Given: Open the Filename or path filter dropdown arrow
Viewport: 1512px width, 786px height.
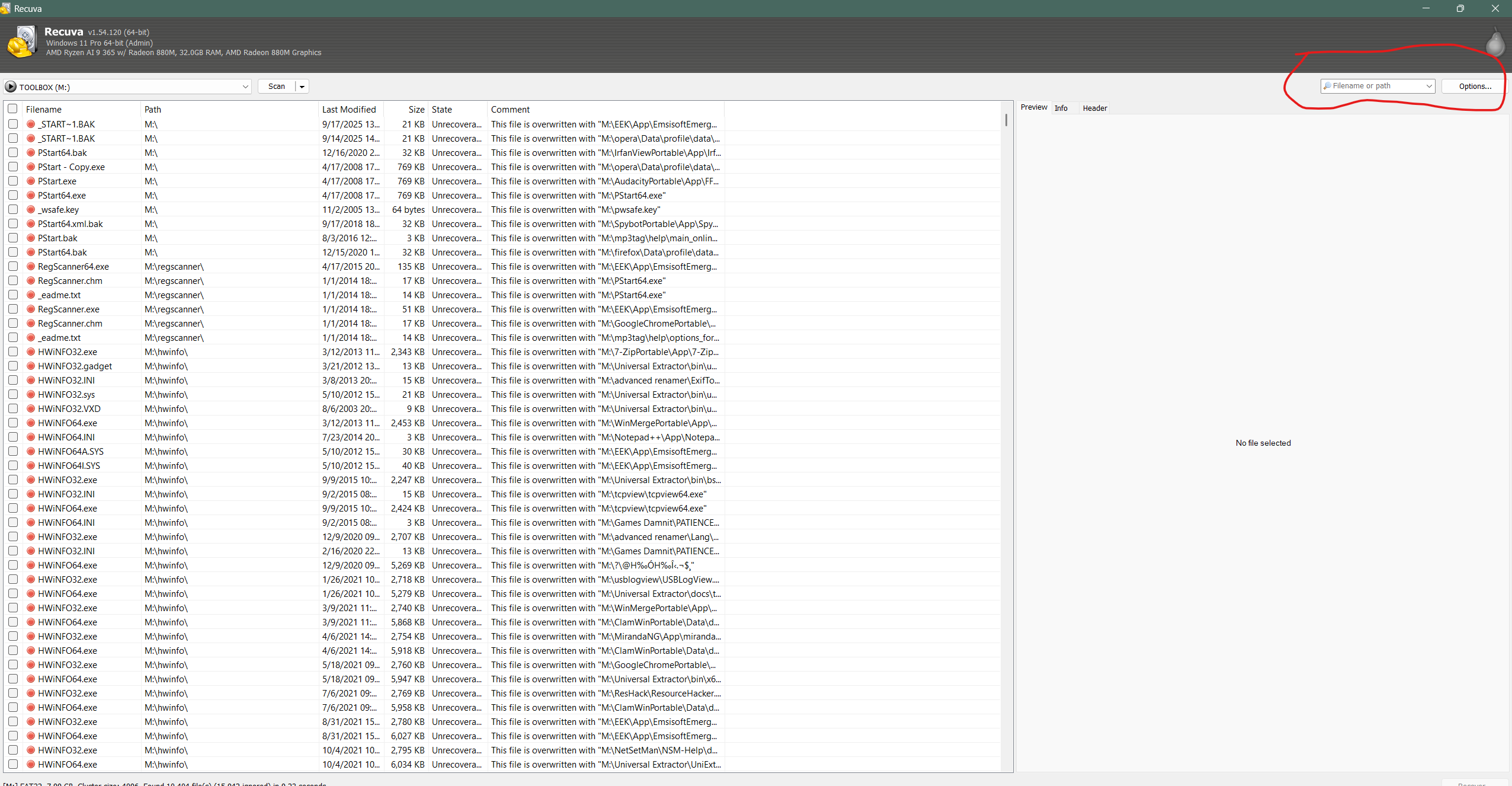Looking at the screenshot, I should point(1428,86).
